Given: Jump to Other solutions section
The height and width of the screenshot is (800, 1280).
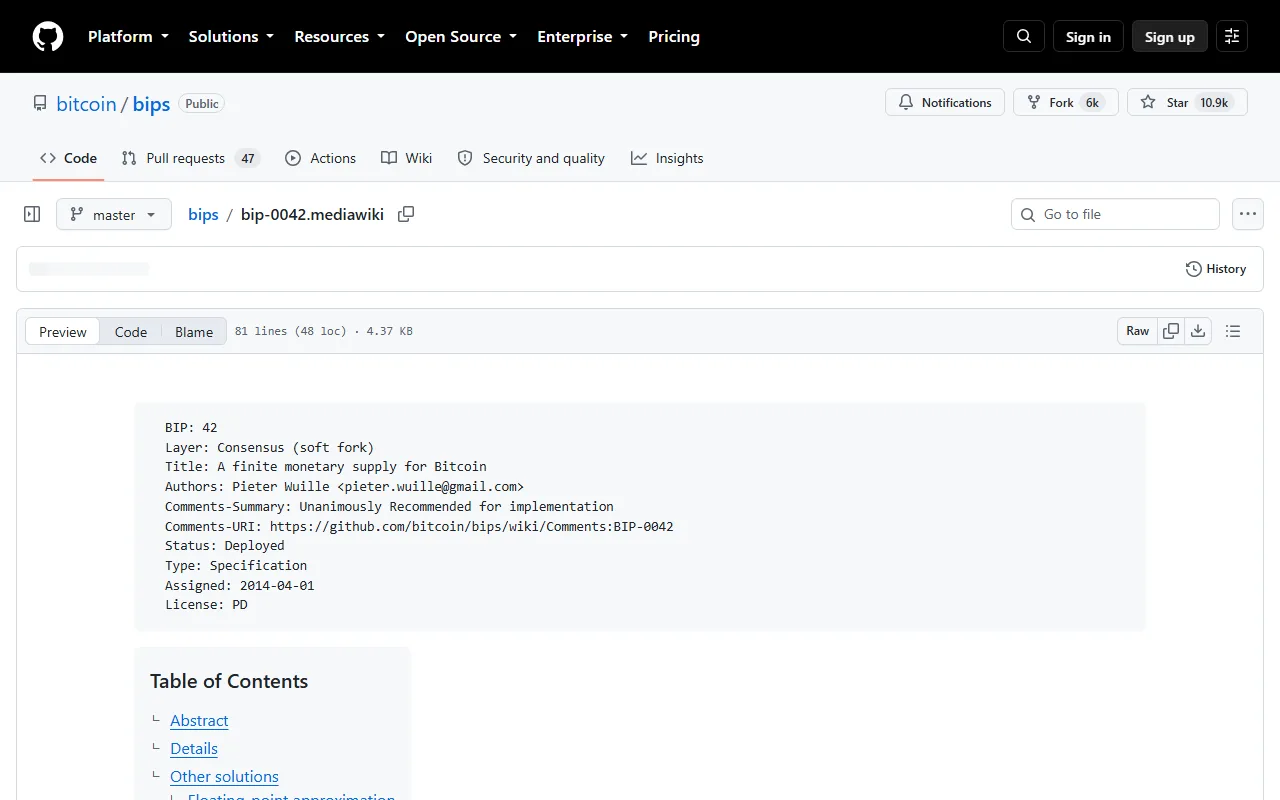Looking at the screenshot, I should point(224,776).
